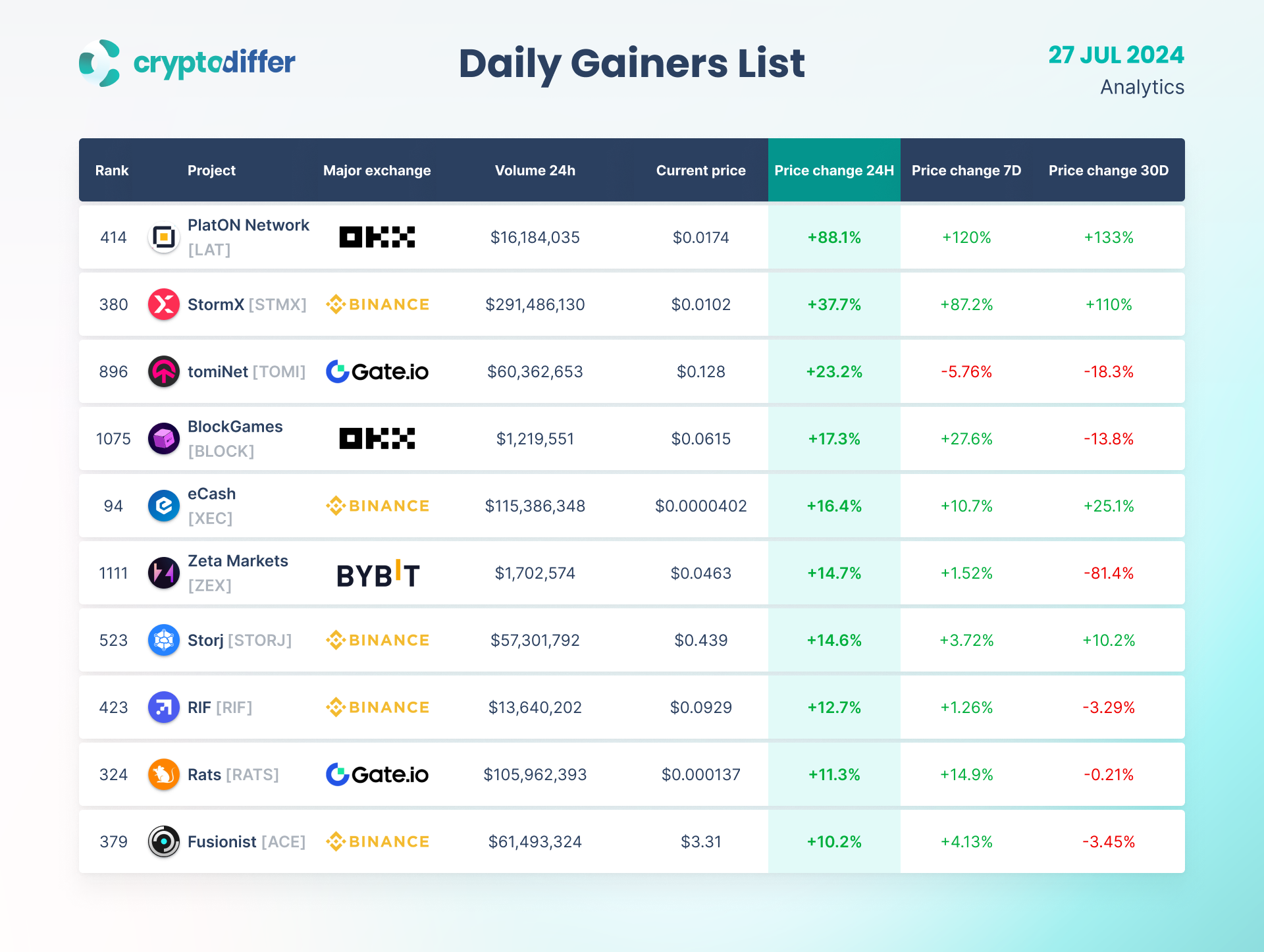The width and height of the screenshot is (1264, 952).
Task: Click the cryptodiffer brand name text
Action: pyautogui.click(x=214, y=63)
